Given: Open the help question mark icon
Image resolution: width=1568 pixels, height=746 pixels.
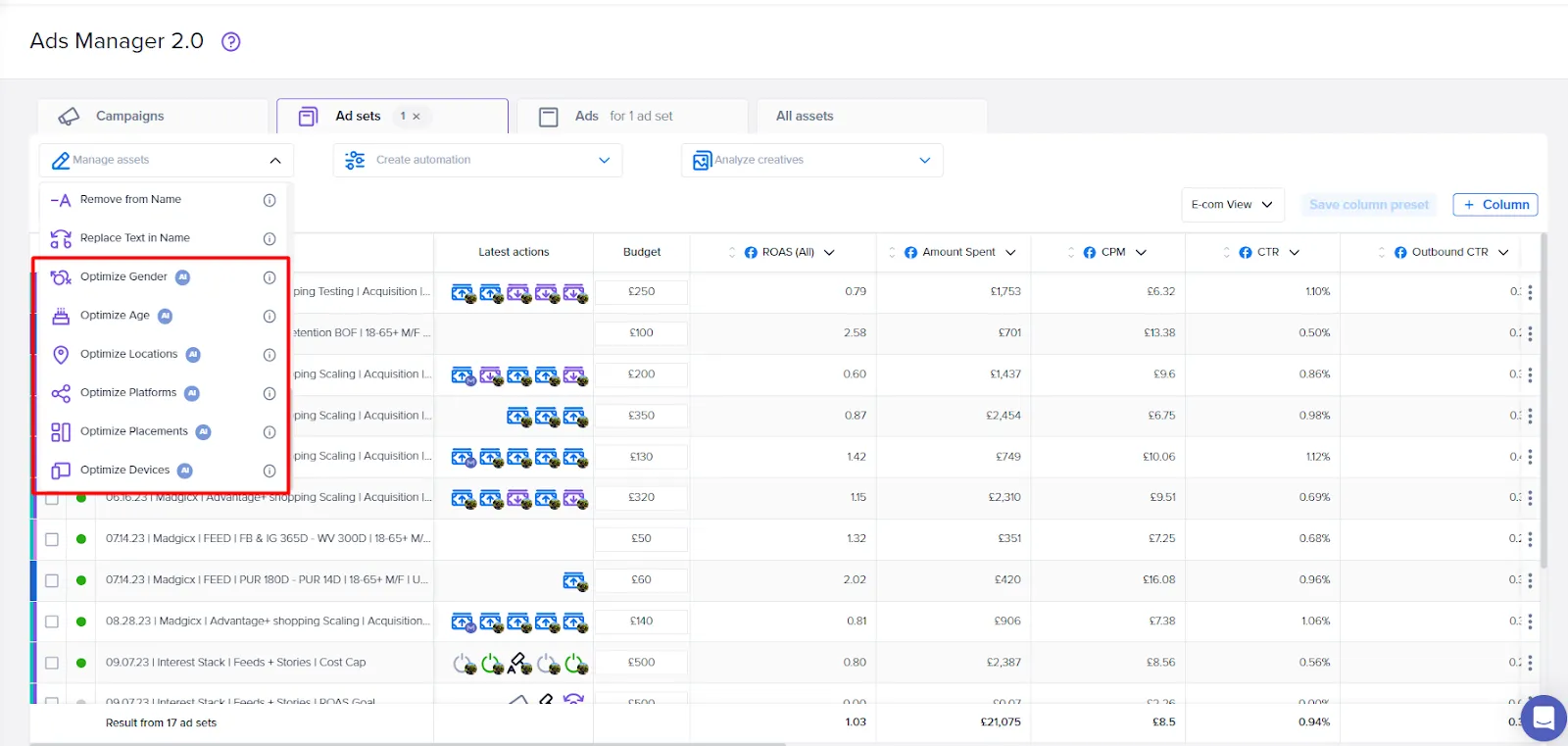Looking at the screenshot, I should tap(231, 41).
